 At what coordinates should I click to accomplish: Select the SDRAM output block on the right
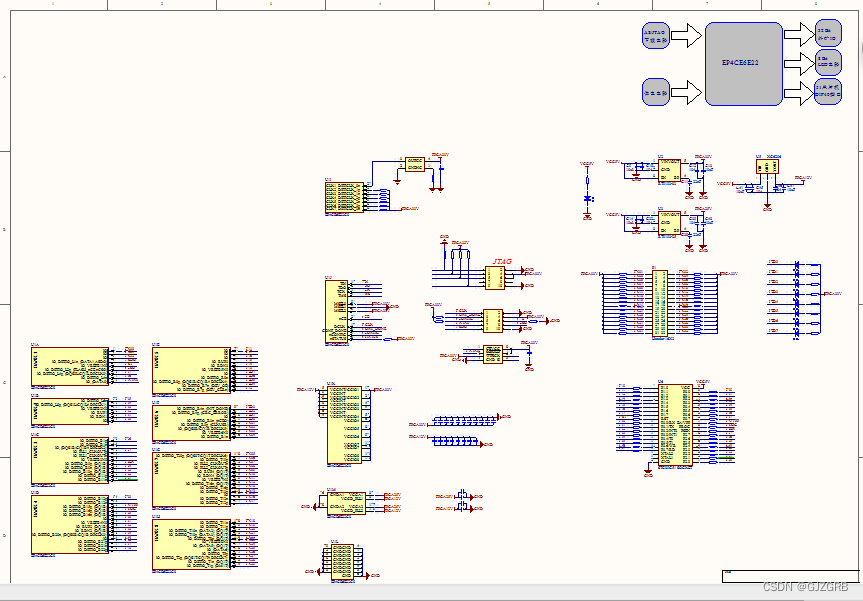click(x=827, y=33)
